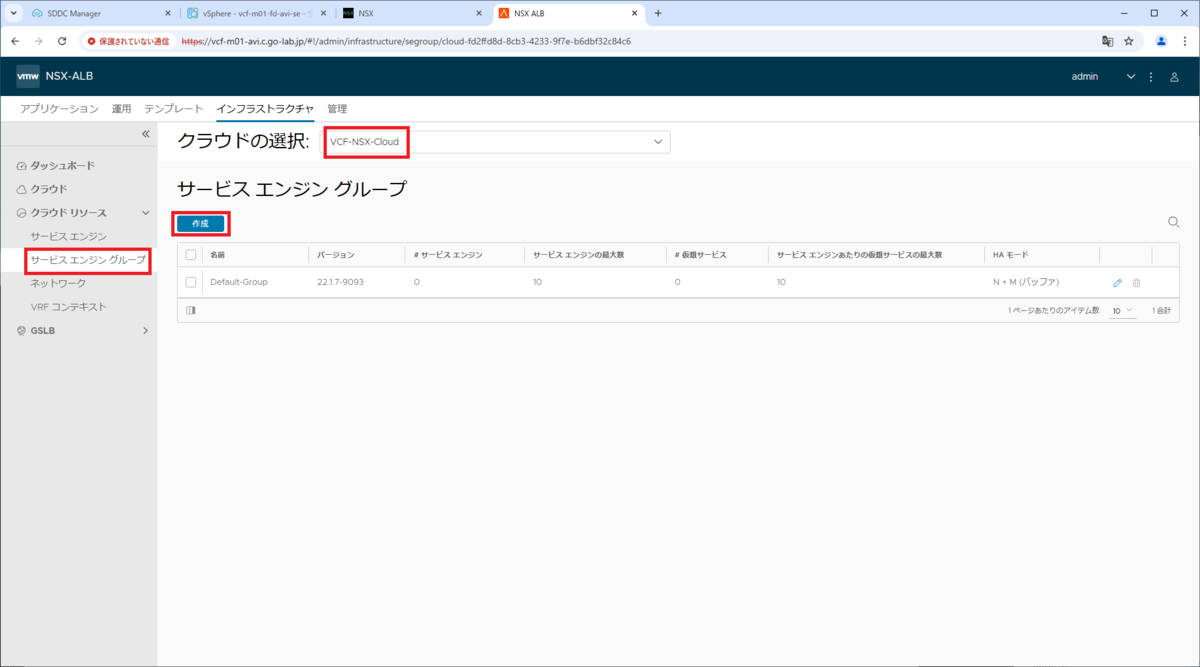
Task: Click the admin username in header
Action: pyautogui.click(x=1085, y=77)
